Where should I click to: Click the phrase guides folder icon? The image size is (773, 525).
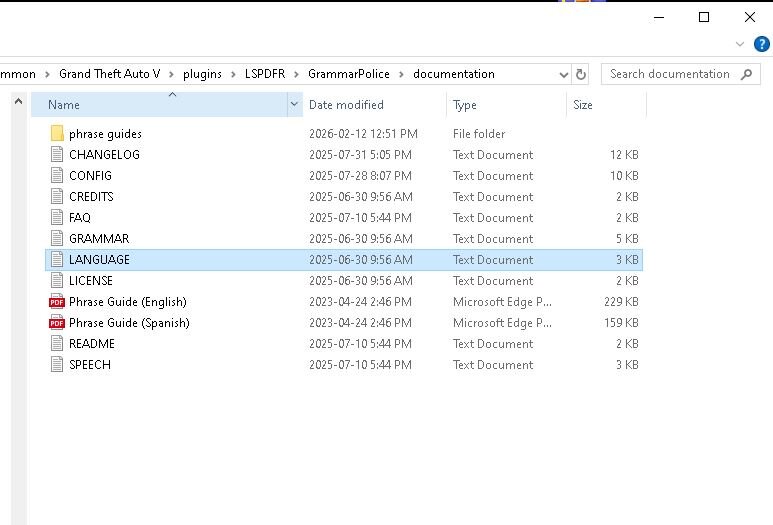pos(57,134)
